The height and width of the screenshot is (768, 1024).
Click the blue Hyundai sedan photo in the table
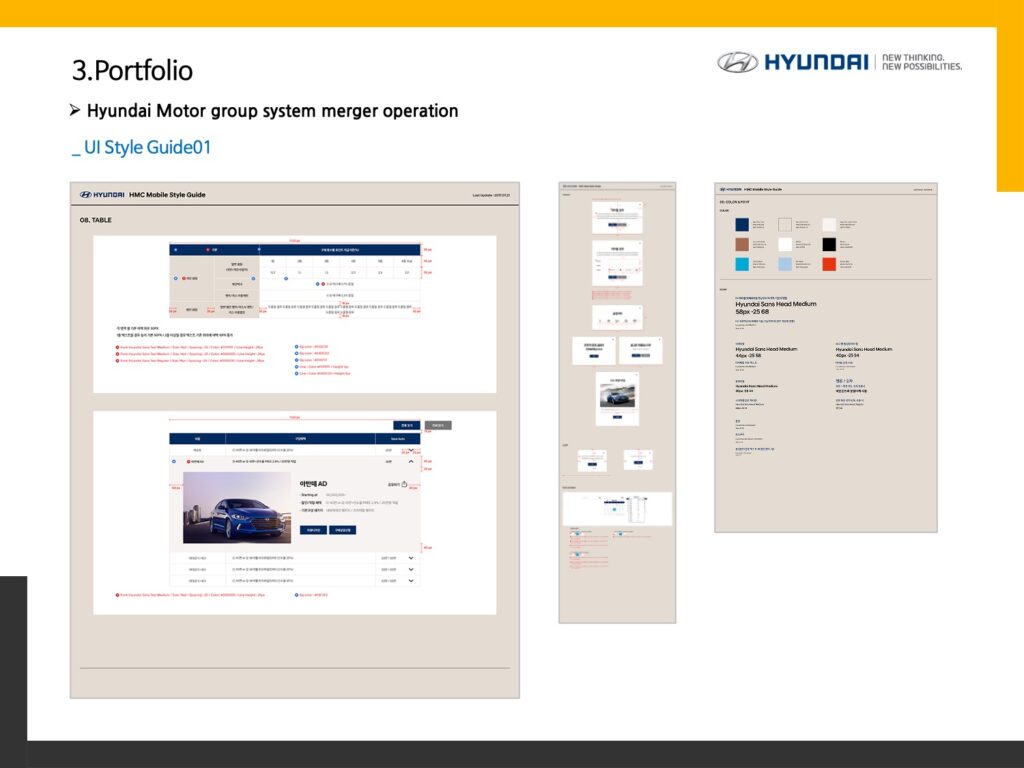(236, 508)
